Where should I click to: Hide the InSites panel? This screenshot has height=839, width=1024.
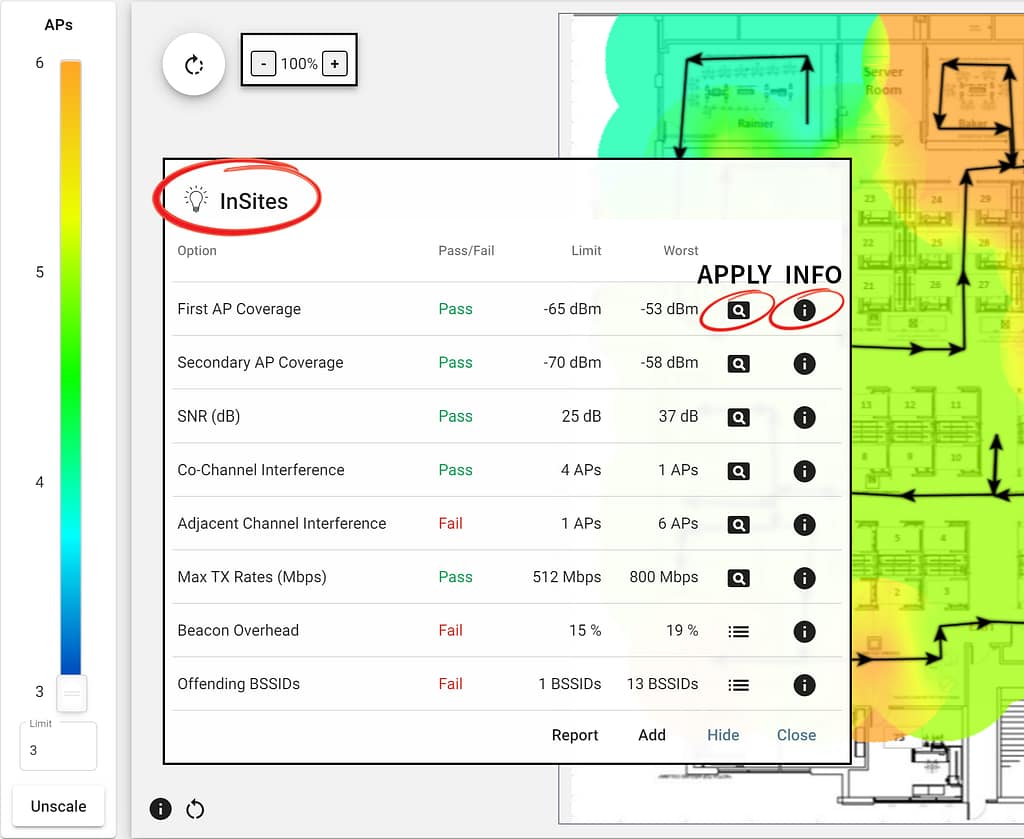click(x=723, y=735)
